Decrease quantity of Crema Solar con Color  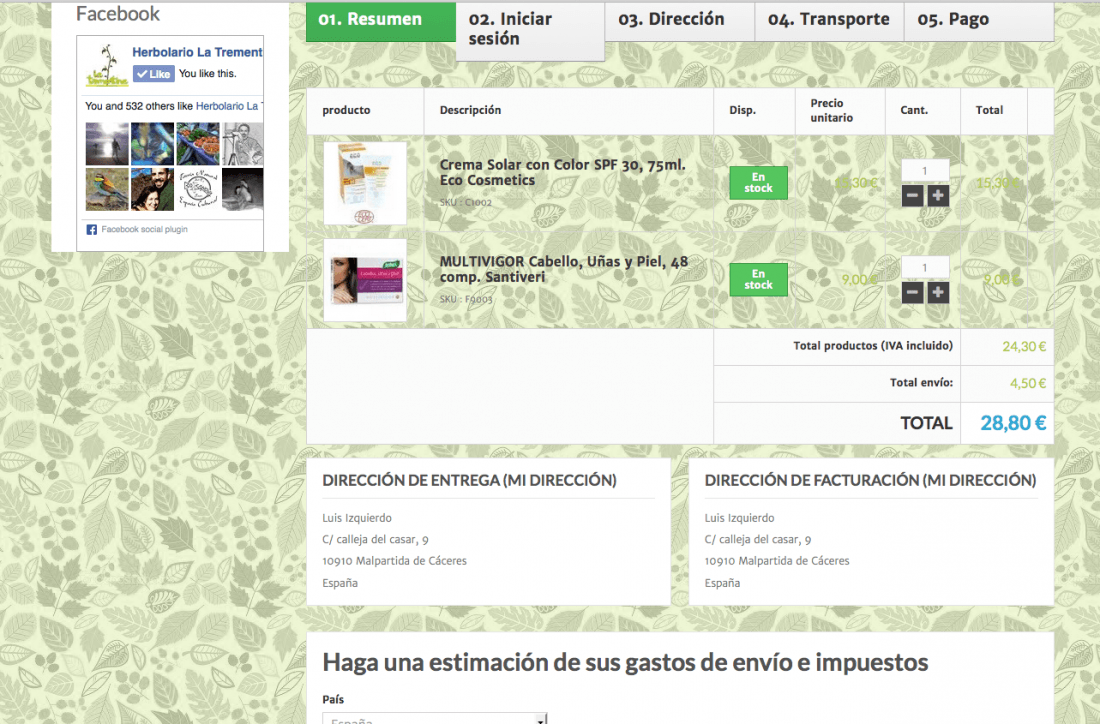click(x=912, y=196)
